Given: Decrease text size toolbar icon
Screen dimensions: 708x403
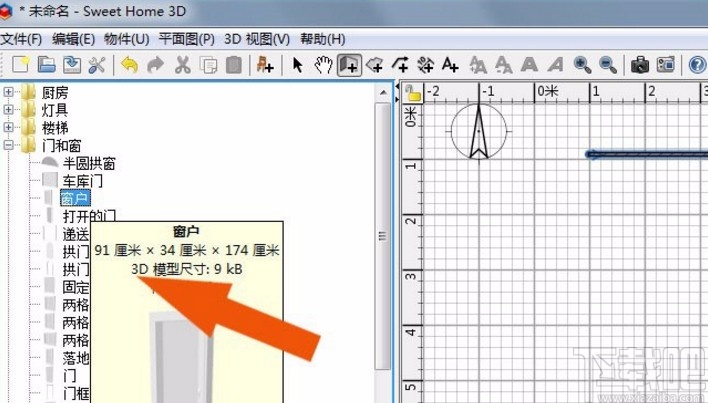Looking at the screenshot, I should (x=503, y=65).
